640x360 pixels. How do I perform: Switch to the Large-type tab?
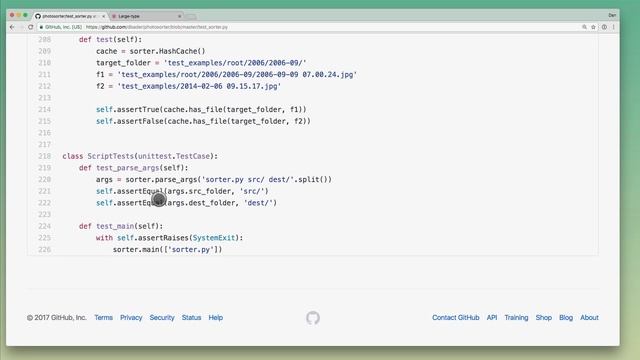[x=146, y=16]
